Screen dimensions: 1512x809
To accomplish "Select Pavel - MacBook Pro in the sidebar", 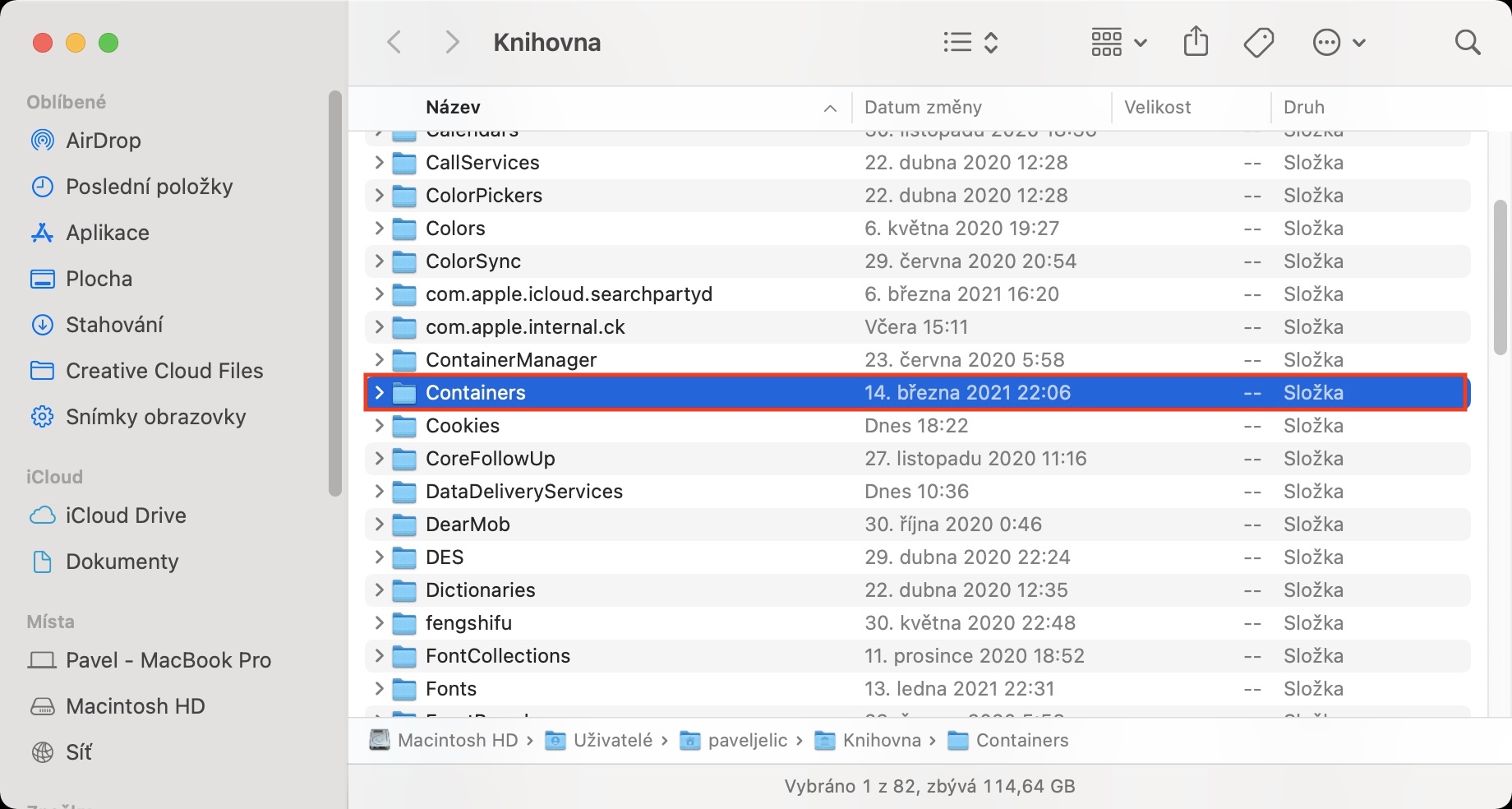I will pos(150,660).
